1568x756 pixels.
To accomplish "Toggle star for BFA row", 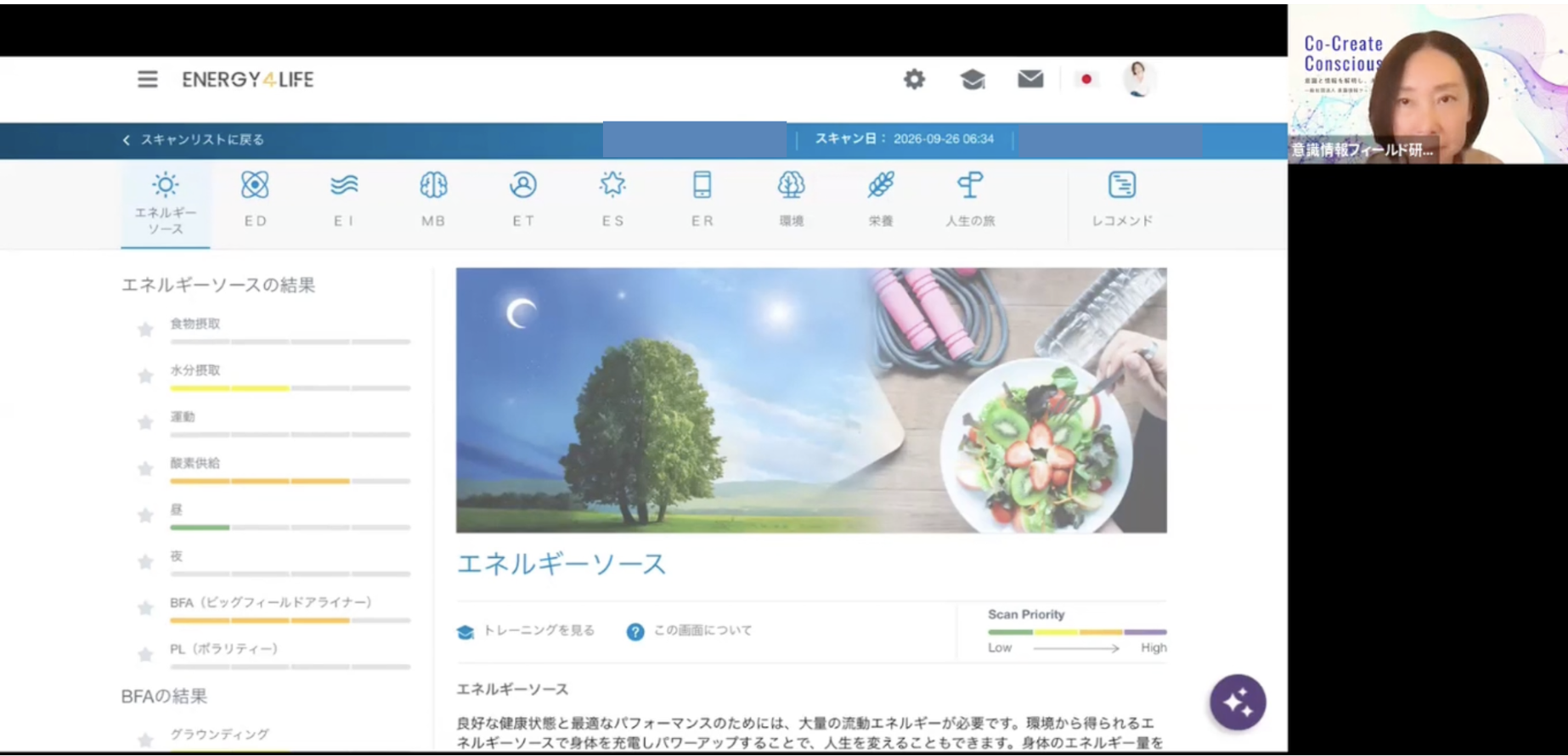I will pyautogui.click(x=145, y=607).
